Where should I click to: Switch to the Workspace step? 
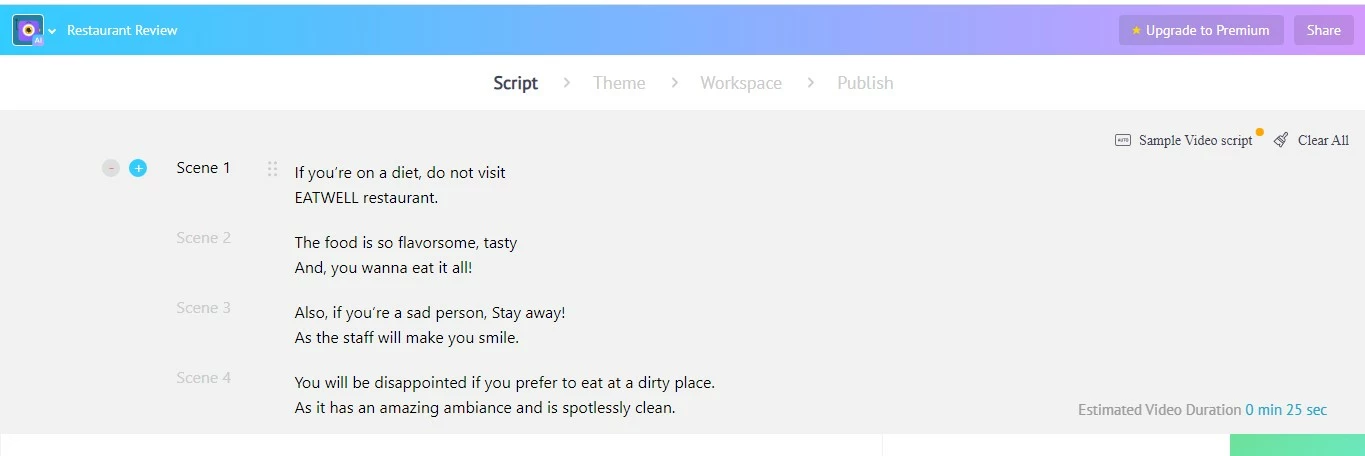(741, 83)
